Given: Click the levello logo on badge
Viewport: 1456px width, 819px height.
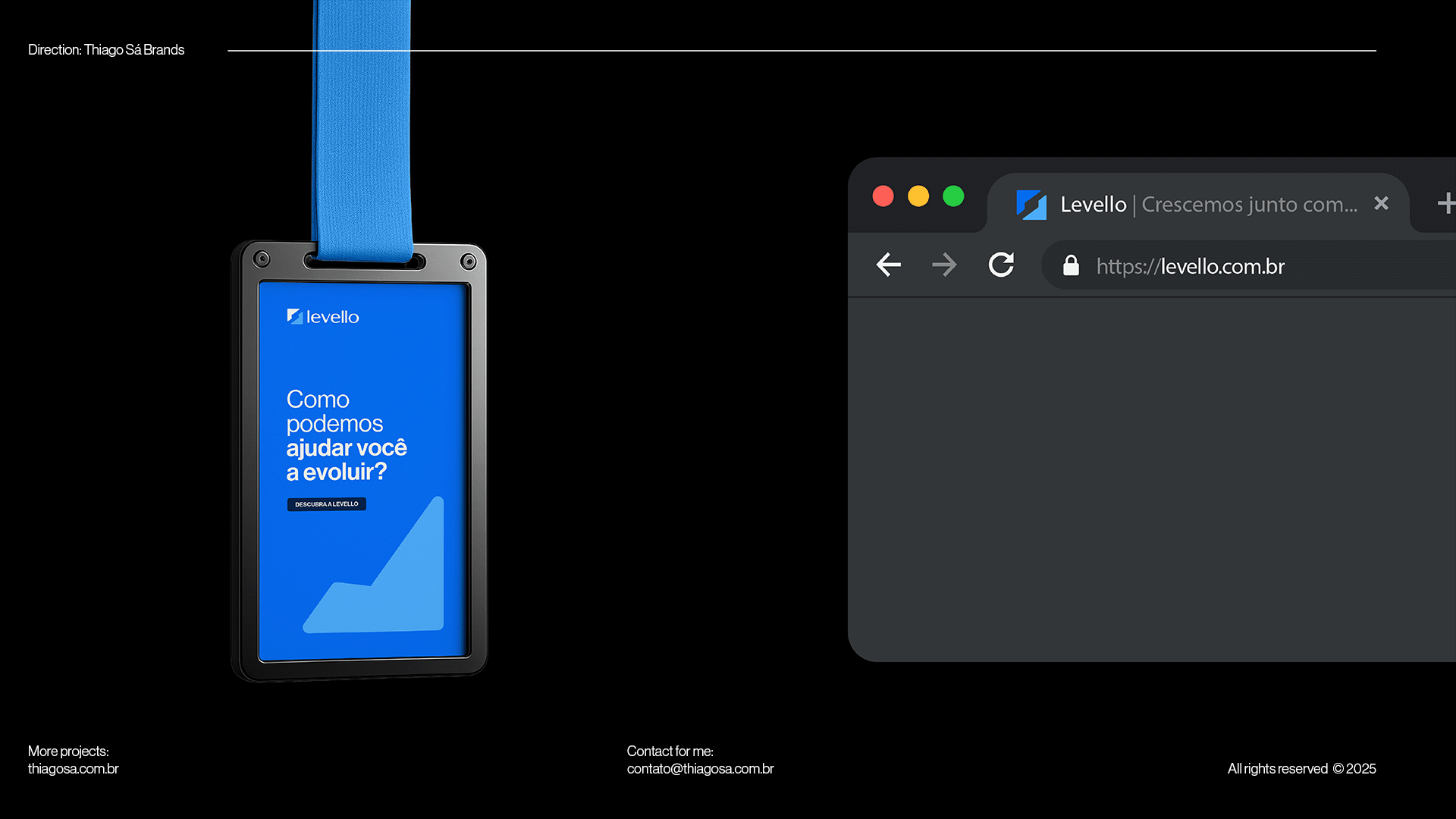Looking at the screenshot, I should point(323,317).
